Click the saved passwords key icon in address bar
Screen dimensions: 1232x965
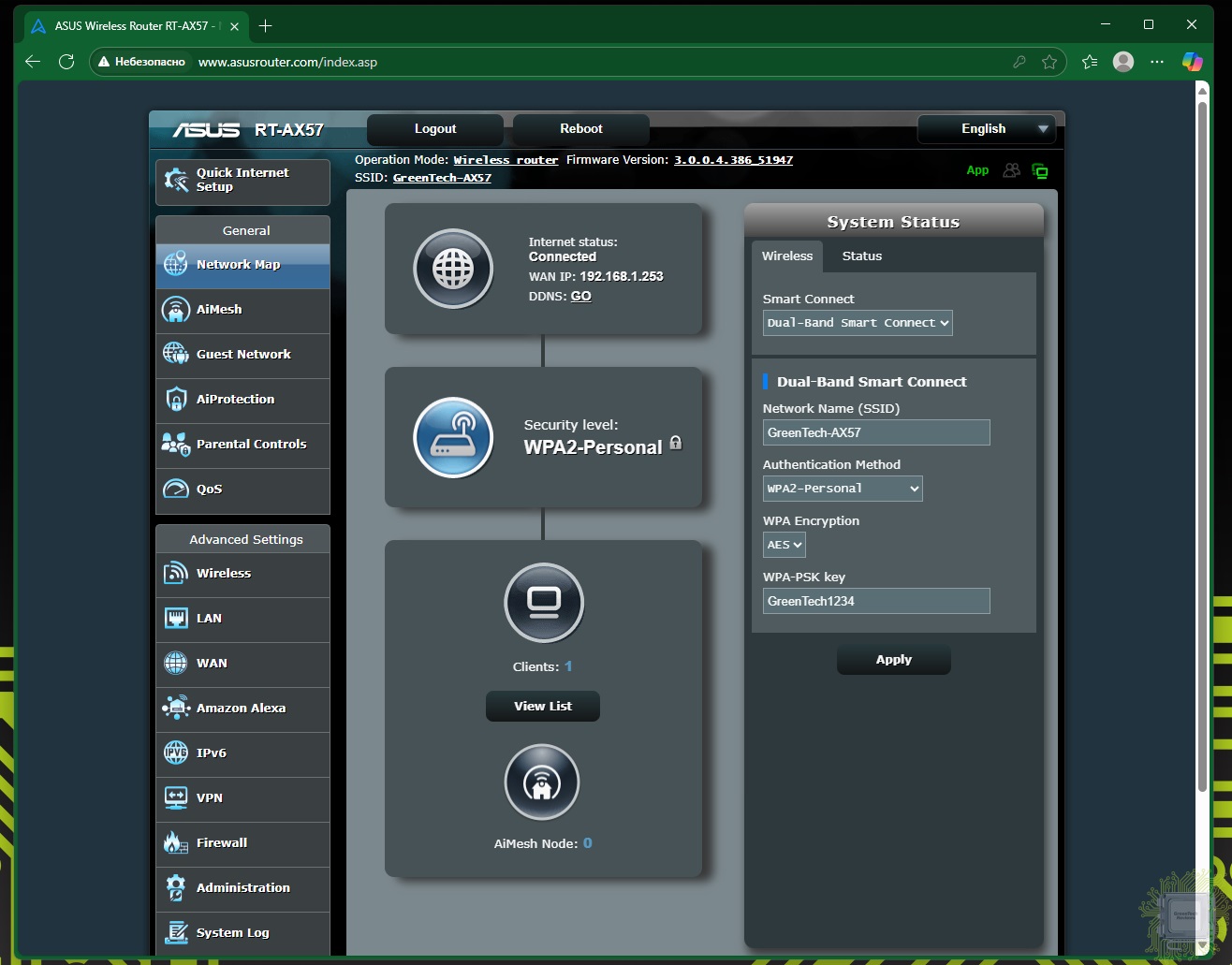pos(1019,62)
